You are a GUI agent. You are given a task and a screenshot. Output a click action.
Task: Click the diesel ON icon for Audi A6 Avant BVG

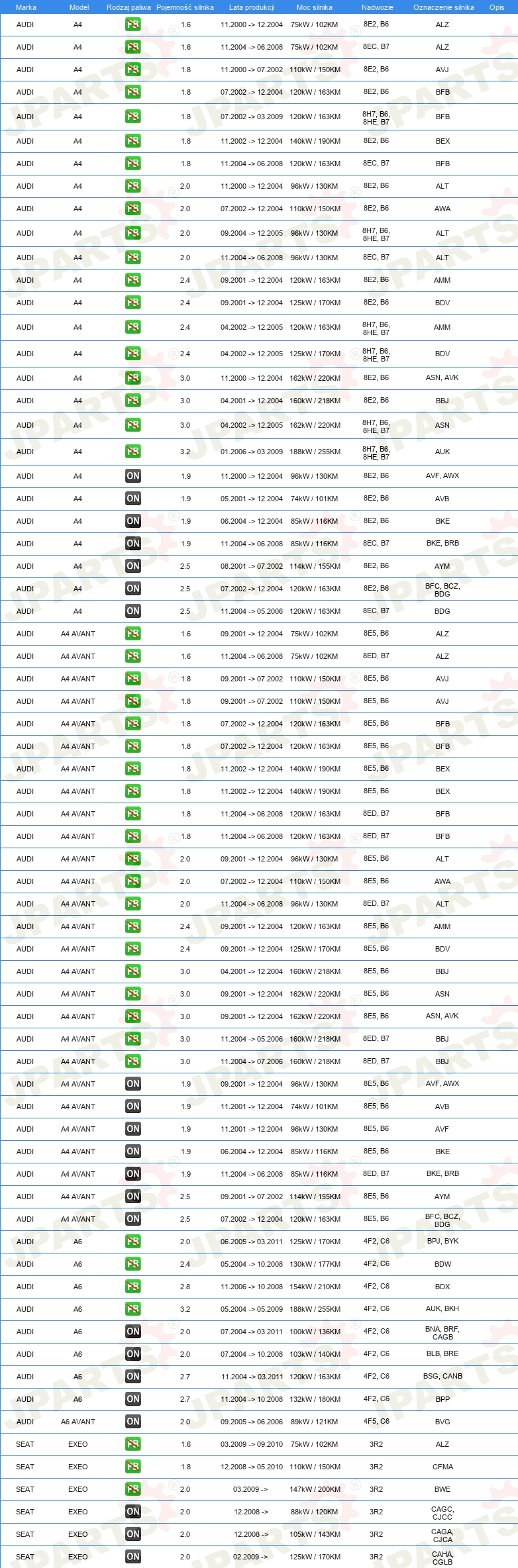coord(133,1422)
